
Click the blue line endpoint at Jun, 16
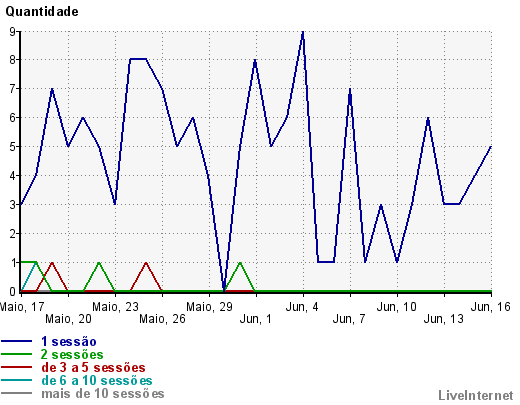coord(491,147)
